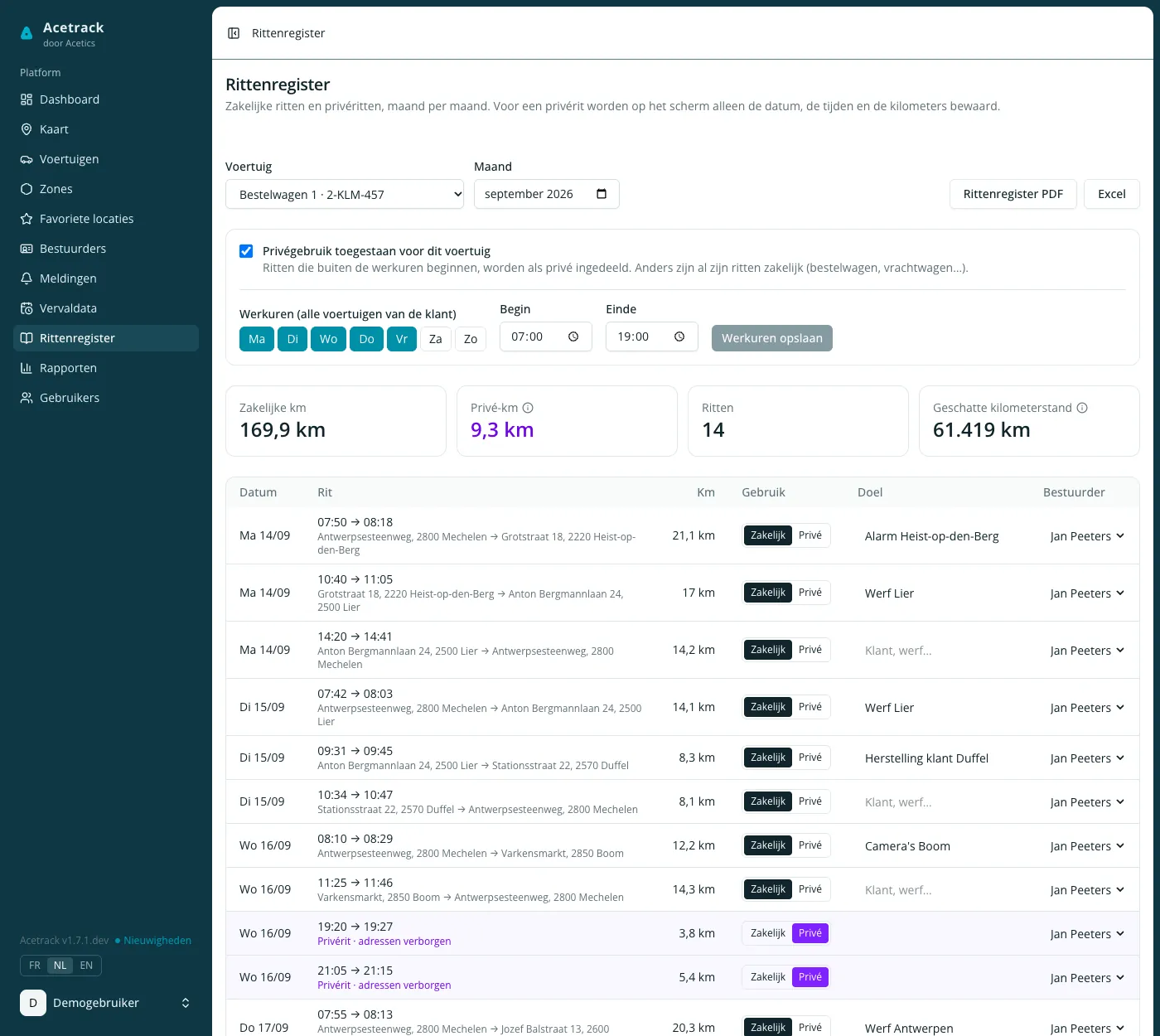Mark the 19:20 → 19:27 trip as Zakelijk
1160x1036 pixels.
[x=768, y=933]
